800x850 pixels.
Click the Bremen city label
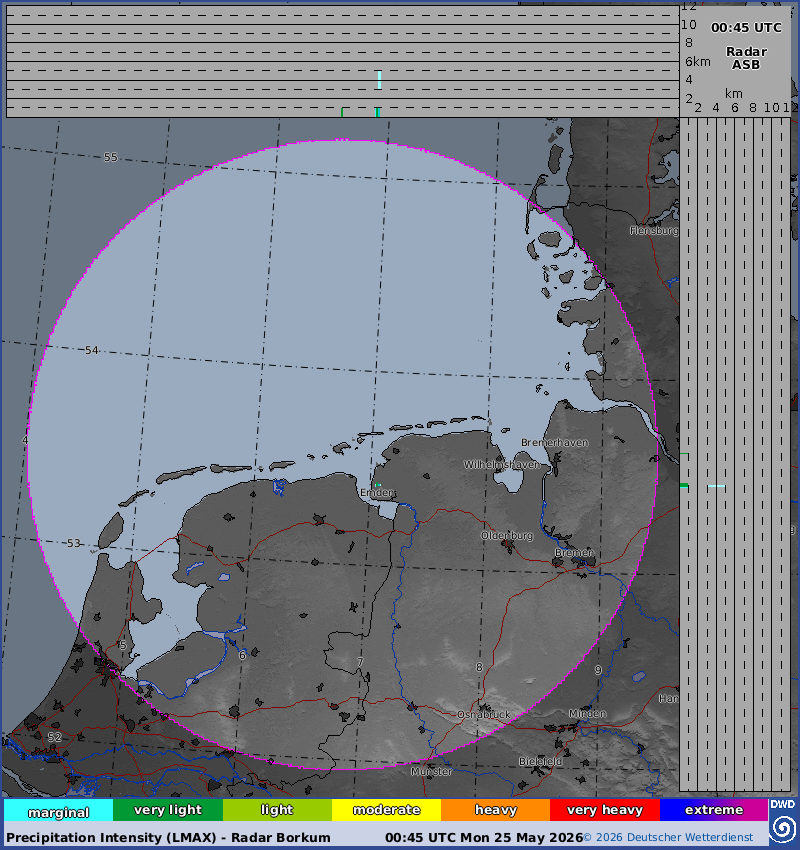click(x=574, y=552)
